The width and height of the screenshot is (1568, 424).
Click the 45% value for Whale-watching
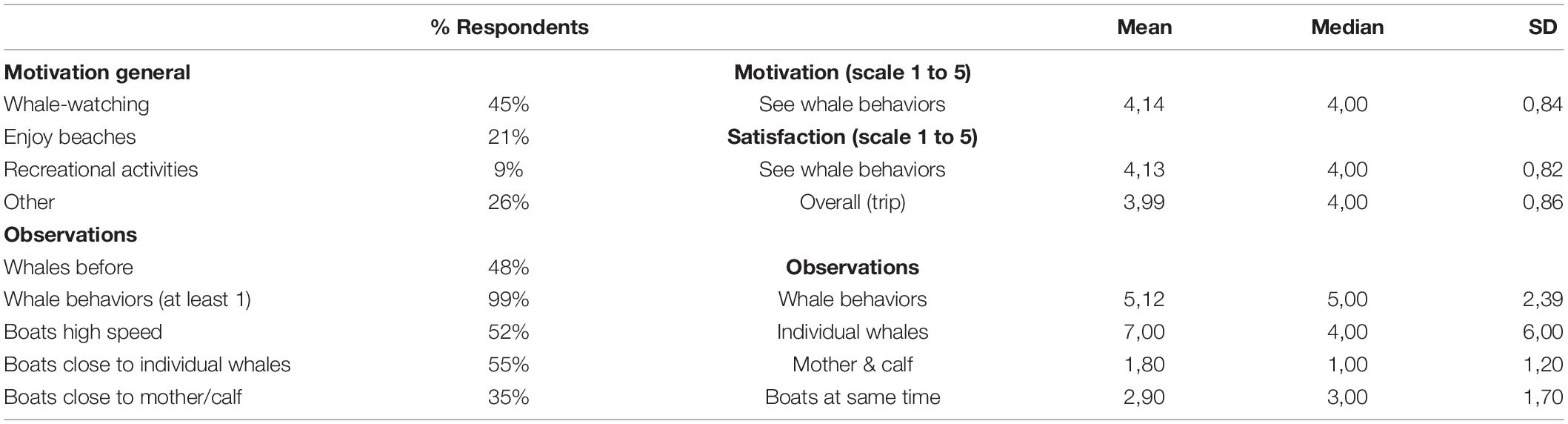coord(508,105)
